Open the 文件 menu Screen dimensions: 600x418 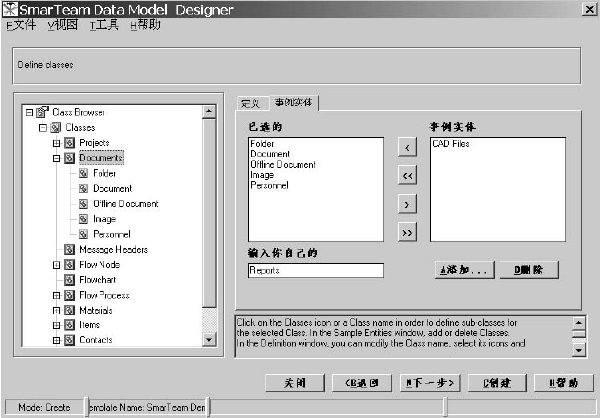(21, 25)
